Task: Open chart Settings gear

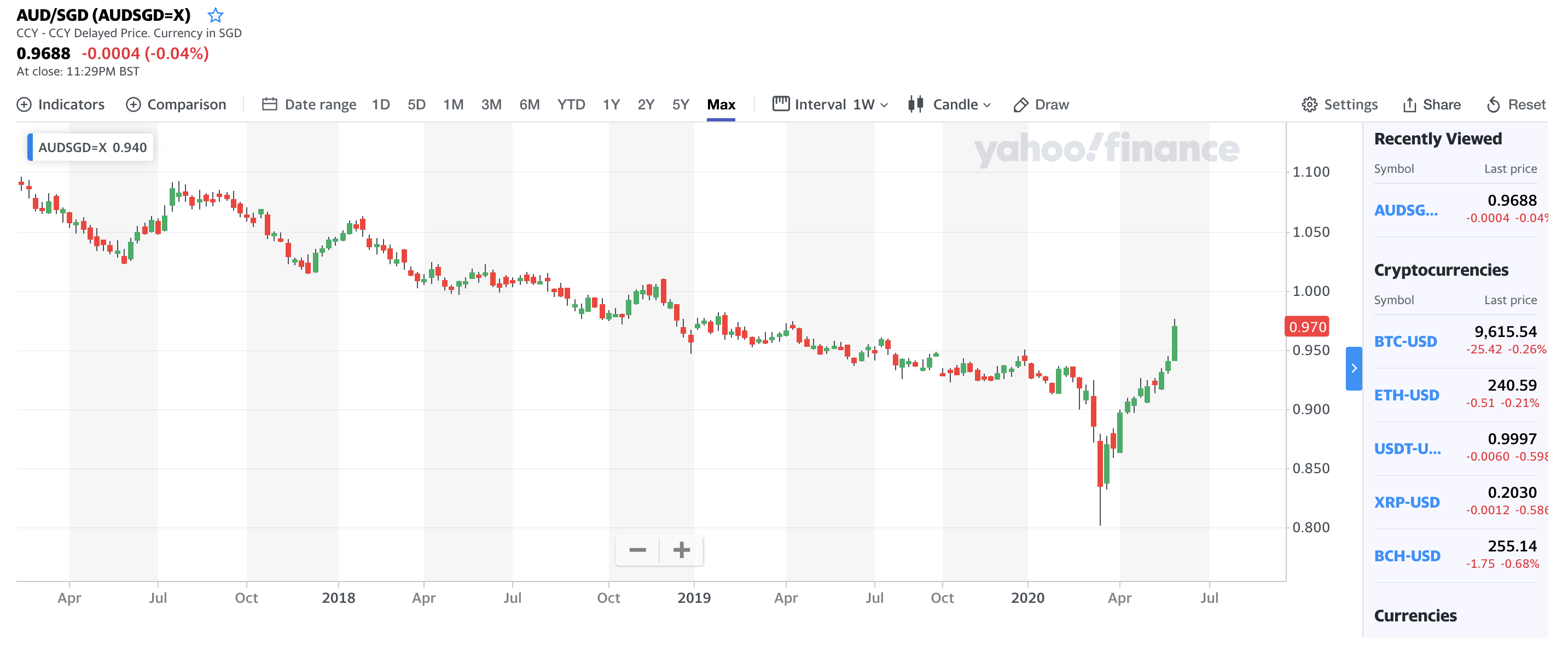Action: [1340, 104]
